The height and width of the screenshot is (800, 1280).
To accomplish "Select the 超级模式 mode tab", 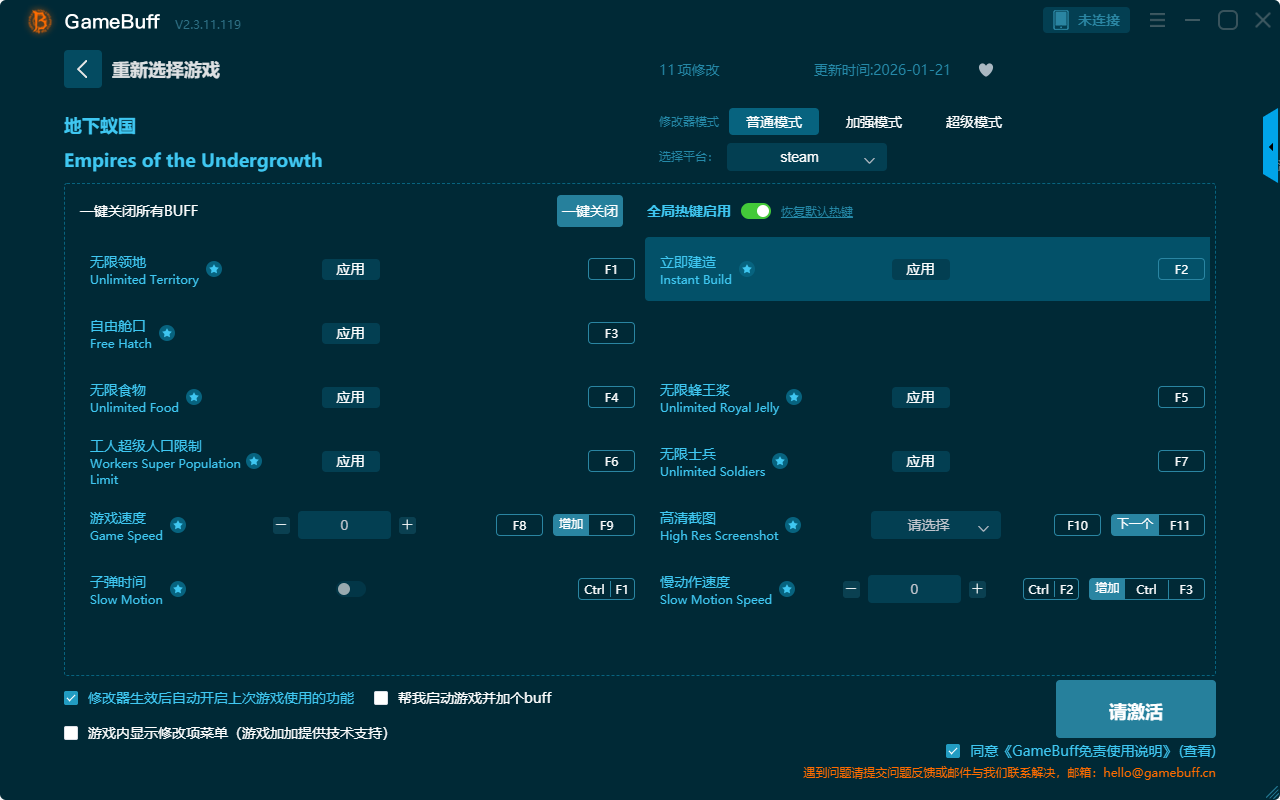I will pyautogui.click(x=973, y=122).
